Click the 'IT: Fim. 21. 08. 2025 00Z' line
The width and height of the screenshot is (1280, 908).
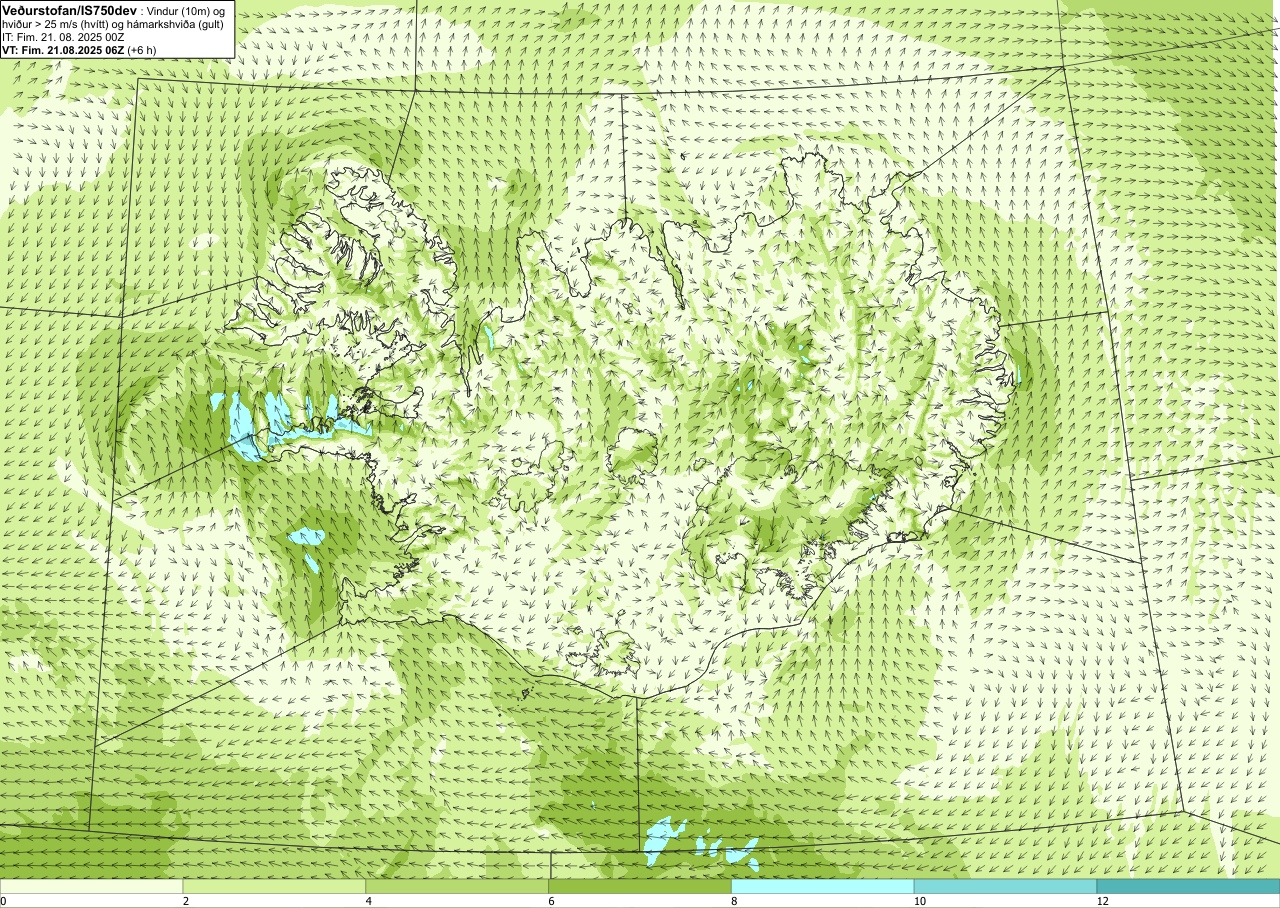pyautogui.click(x=63, y=37)
